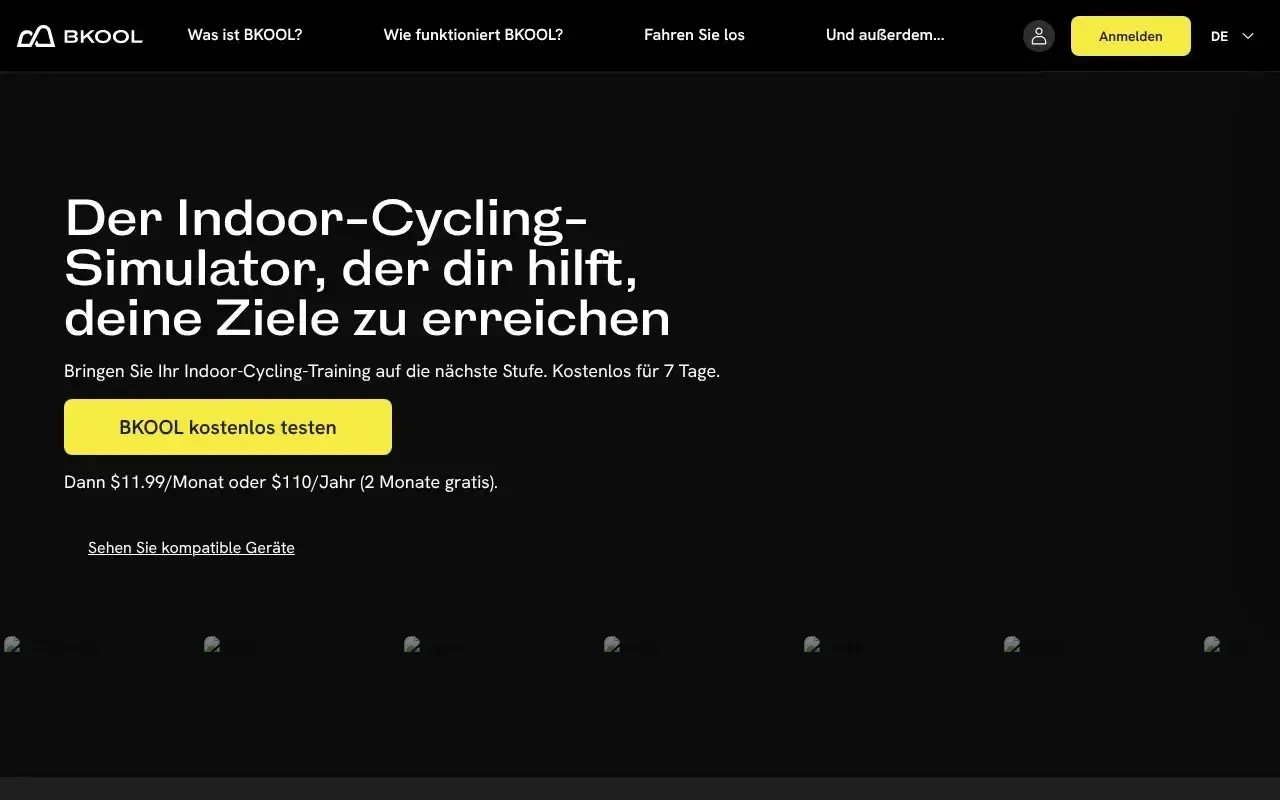Image resolution: width=1280 pixels, height=800 pixels.
Task: Click the third broken brand logo icon
Action: coord(410,646)
